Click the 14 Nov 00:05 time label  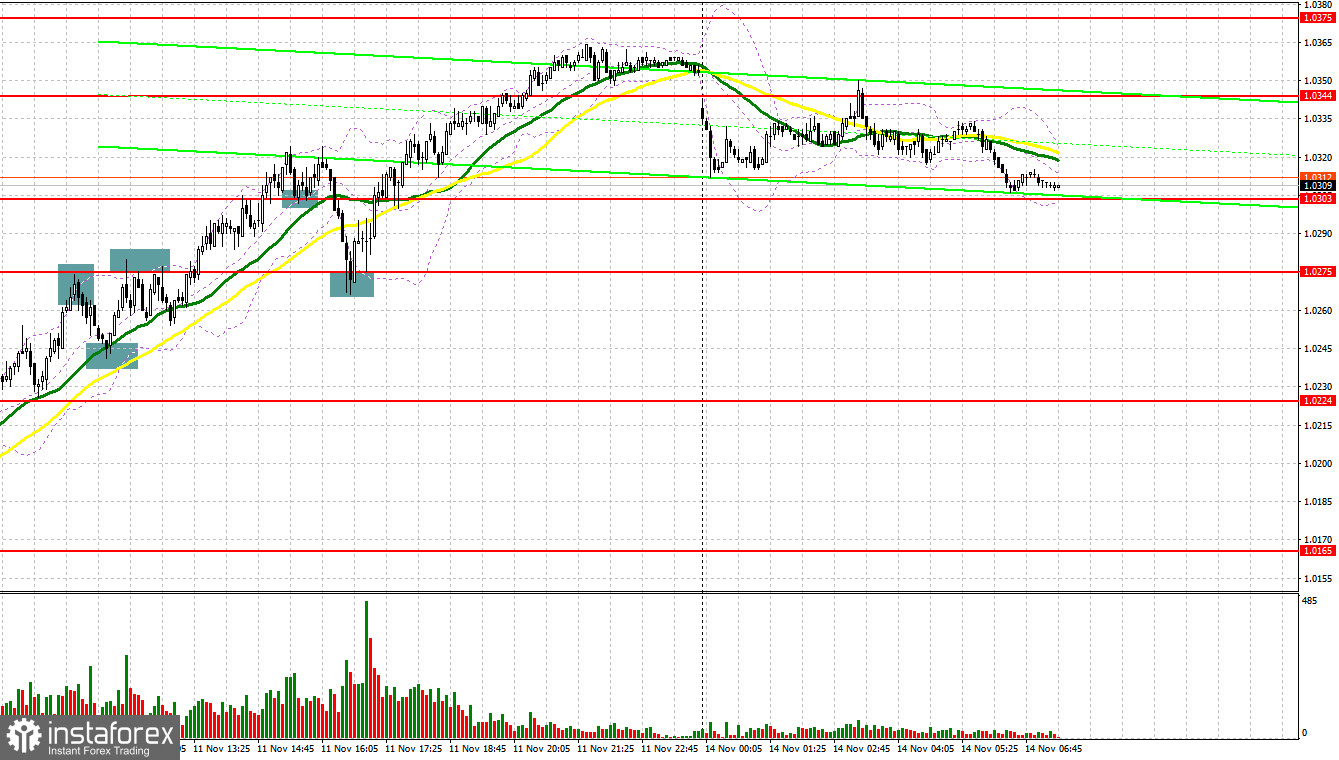pos(735,748)
